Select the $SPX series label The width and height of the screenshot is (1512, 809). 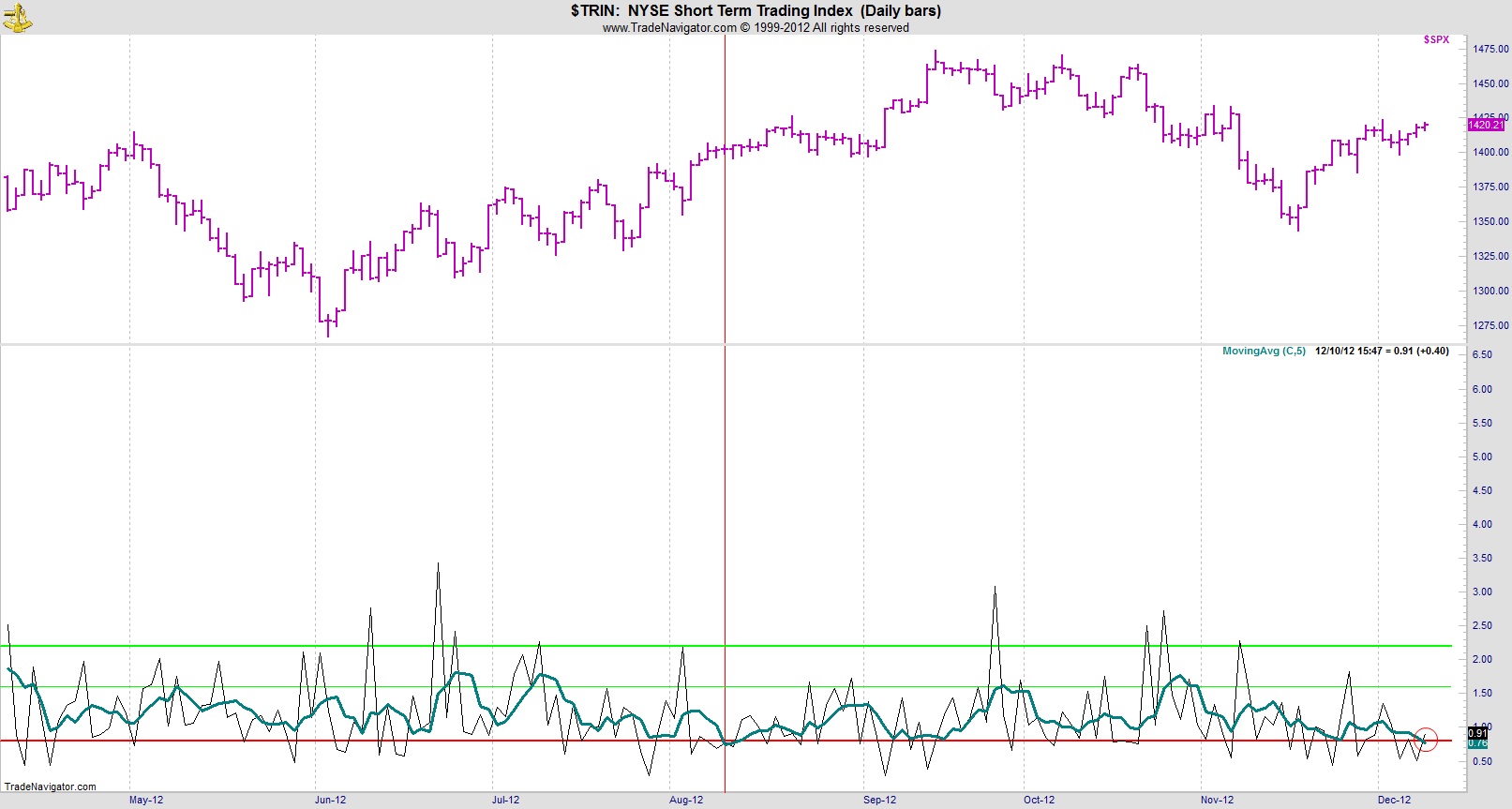pos(1436,39)
